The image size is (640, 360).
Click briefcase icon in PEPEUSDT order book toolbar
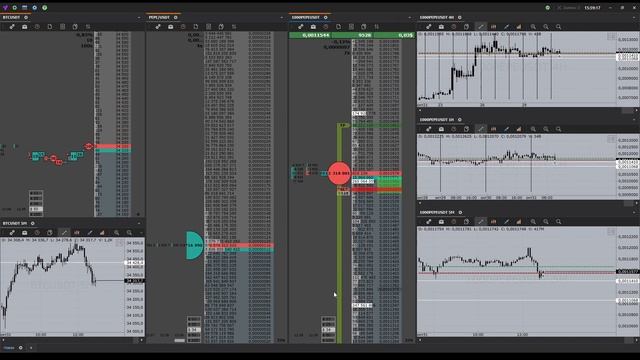coord(171,27)
